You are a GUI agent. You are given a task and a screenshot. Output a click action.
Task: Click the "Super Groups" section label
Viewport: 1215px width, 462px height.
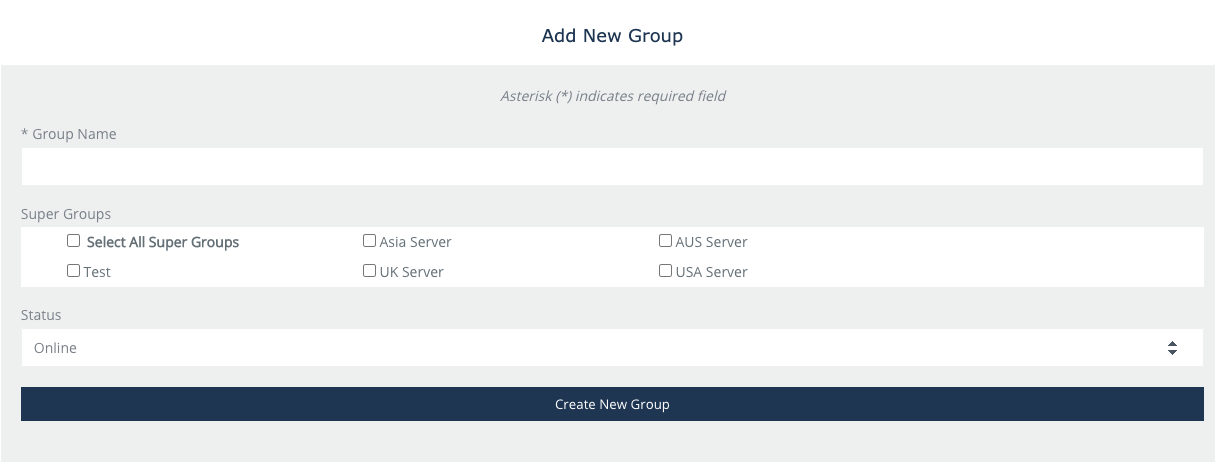click(x=66, y=214)
